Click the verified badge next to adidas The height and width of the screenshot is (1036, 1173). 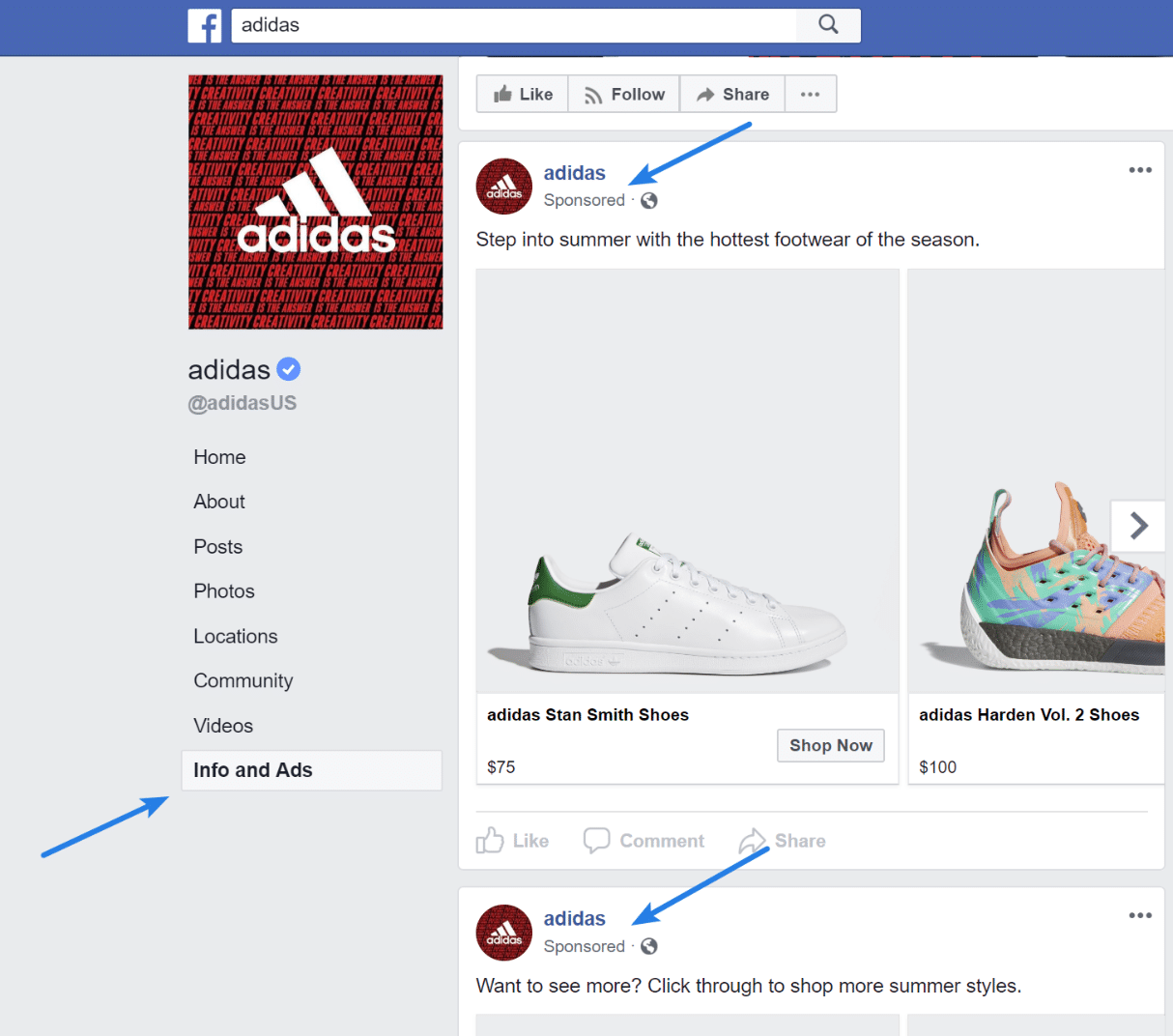[289, 369]
